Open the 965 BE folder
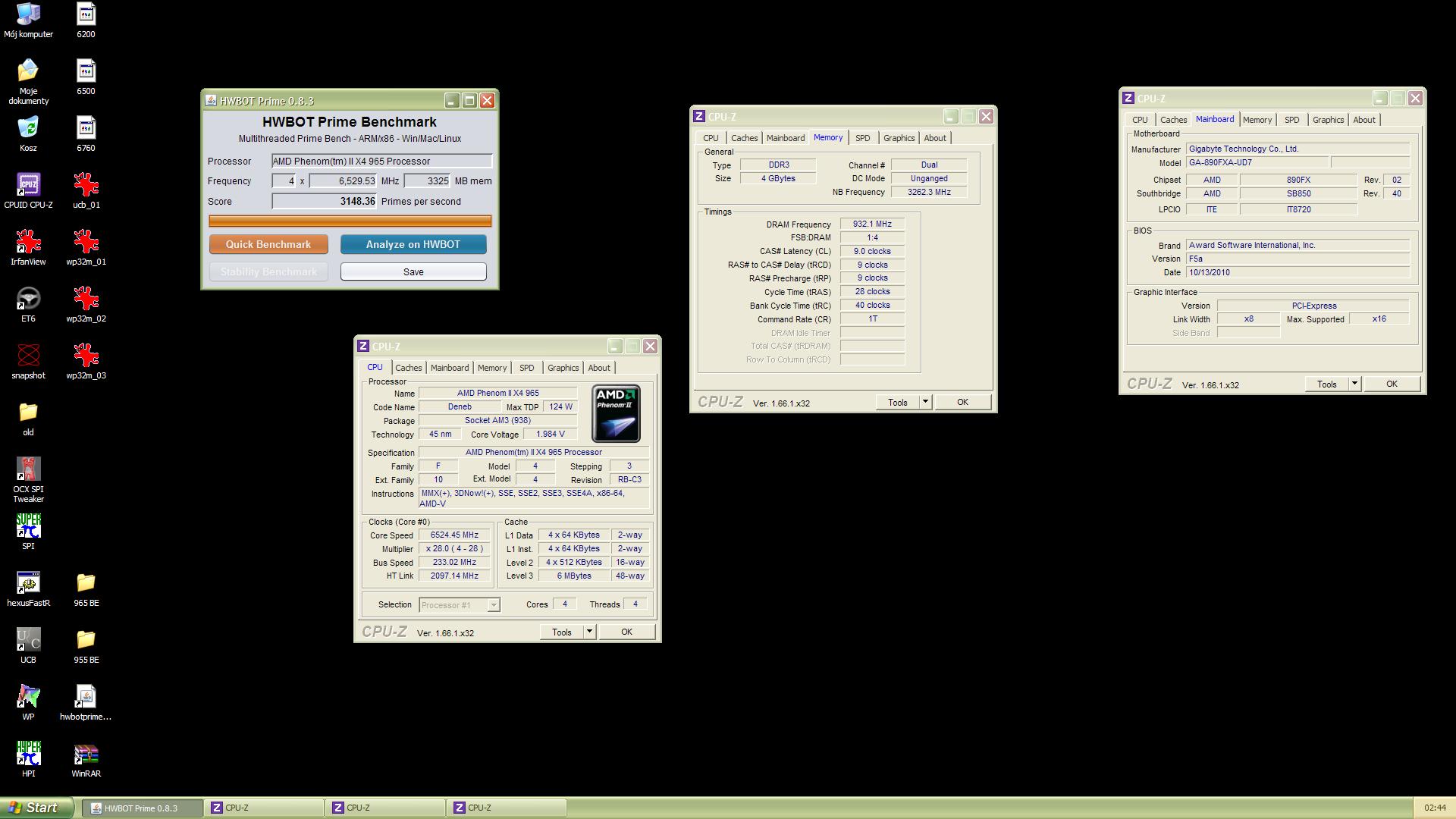1456x819 pixels. (x=86, y=588)
